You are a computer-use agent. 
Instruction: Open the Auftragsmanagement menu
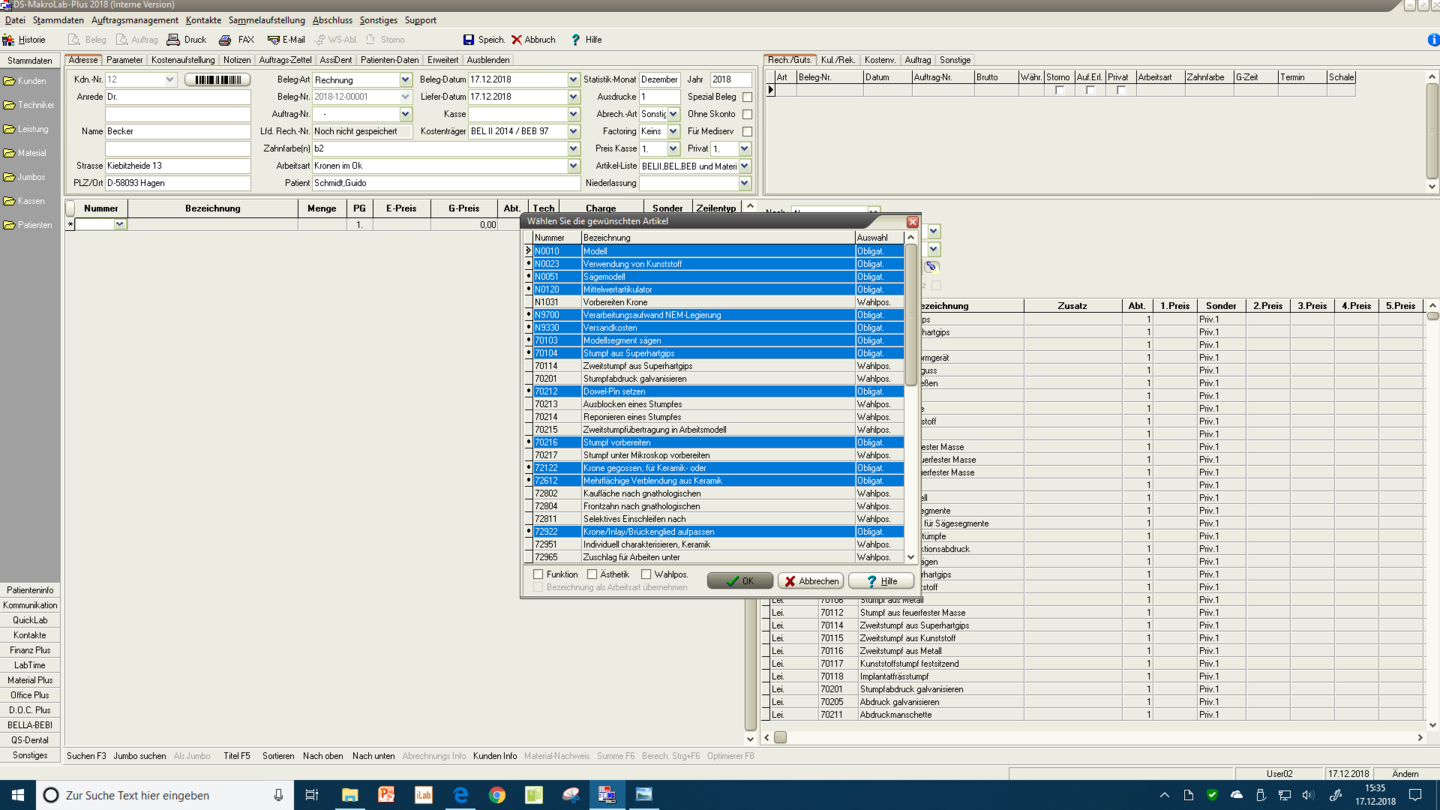[134, 20]
